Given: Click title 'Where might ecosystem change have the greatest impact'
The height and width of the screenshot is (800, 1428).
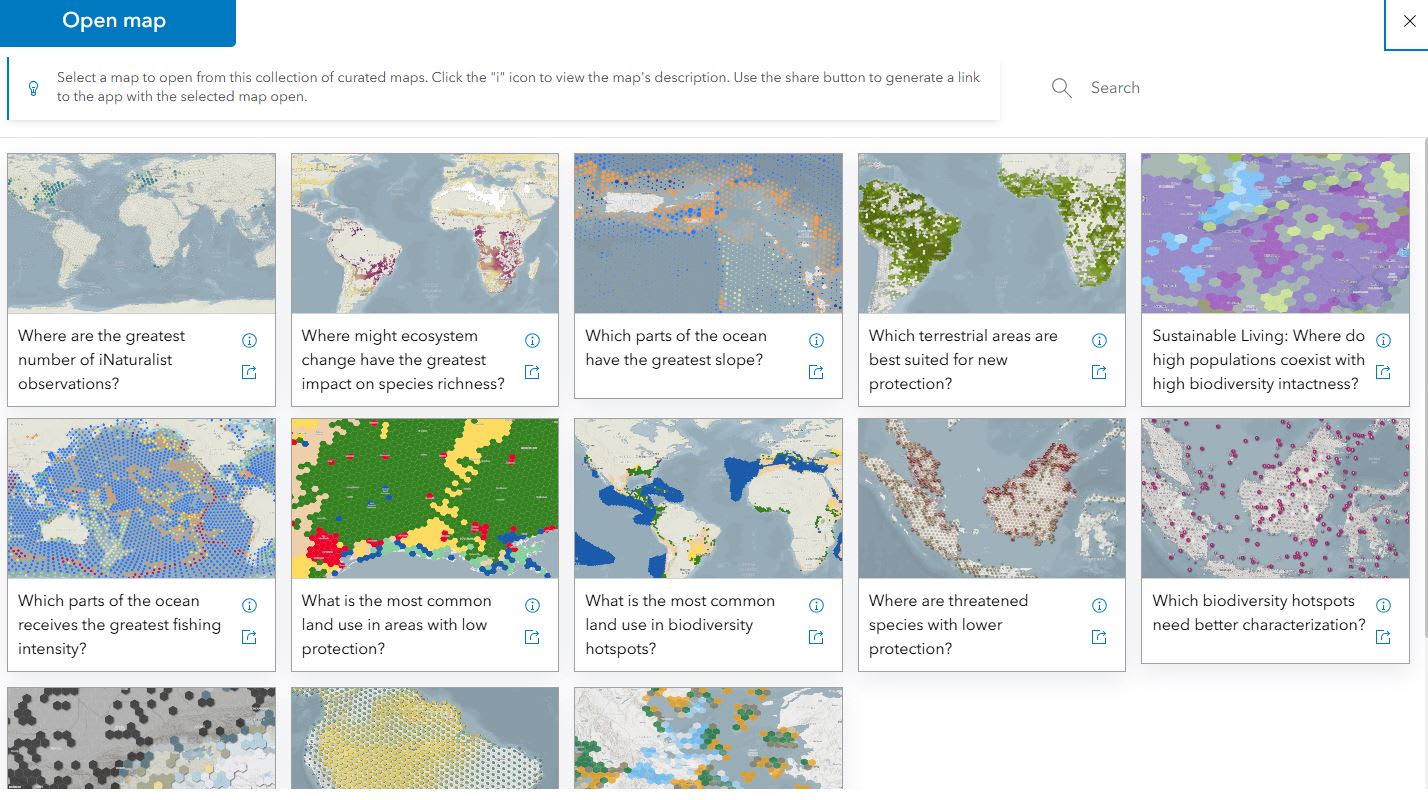Looking at the screenshot, I should [403, 360].
